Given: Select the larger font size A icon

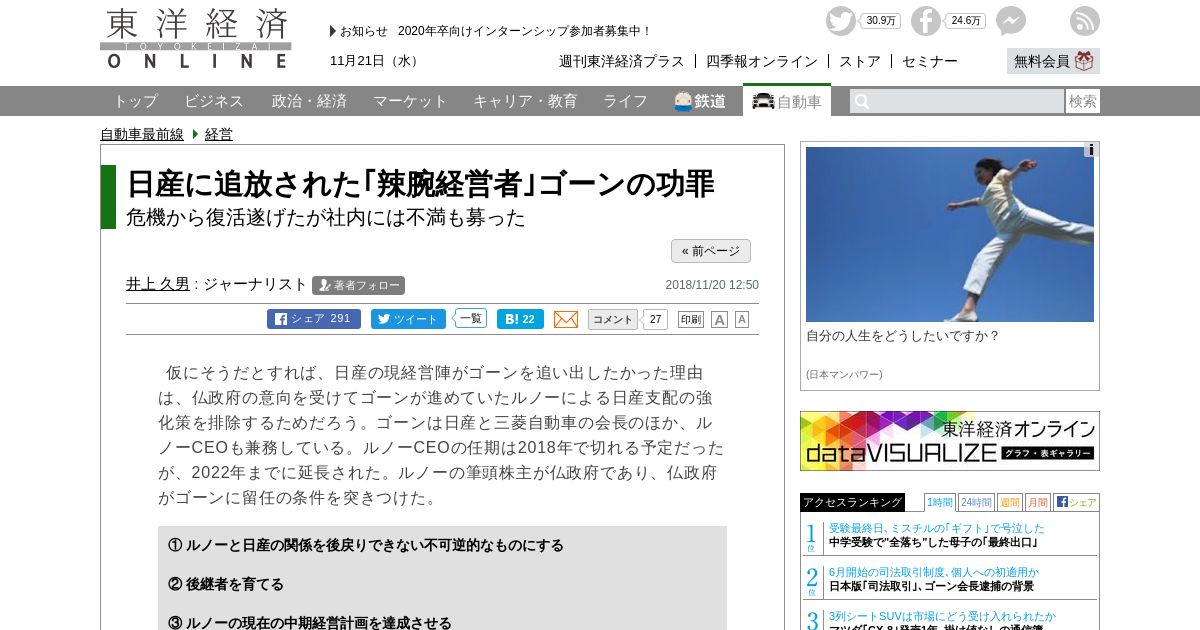Looking at the screenshot, I should [x=719, y=319].
